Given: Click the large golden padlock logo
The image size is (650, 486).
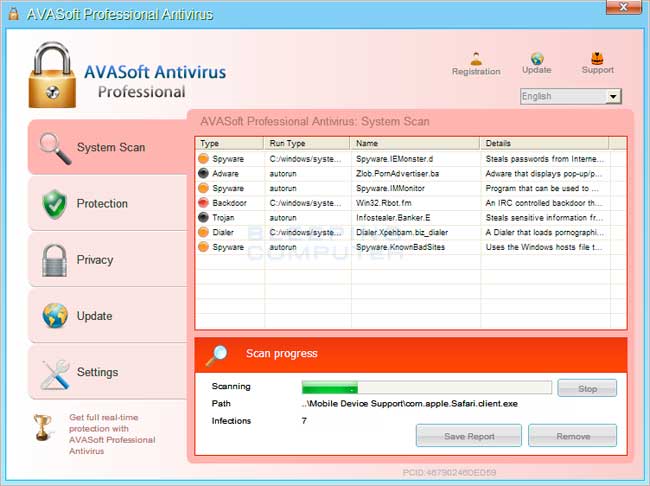Looking at the screenshot, I should coord(52,75).
